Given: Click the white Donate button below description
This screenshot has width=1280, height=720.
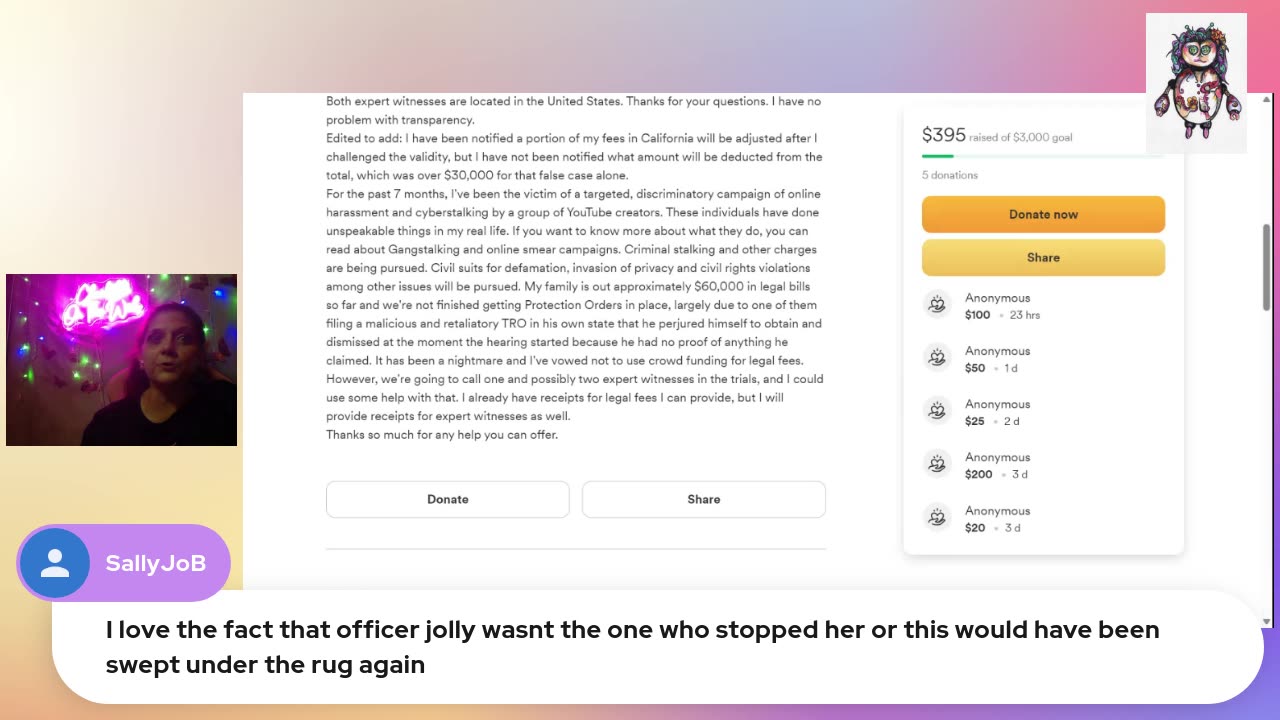Looking at the screenshot, I should [x=447, y=499].
